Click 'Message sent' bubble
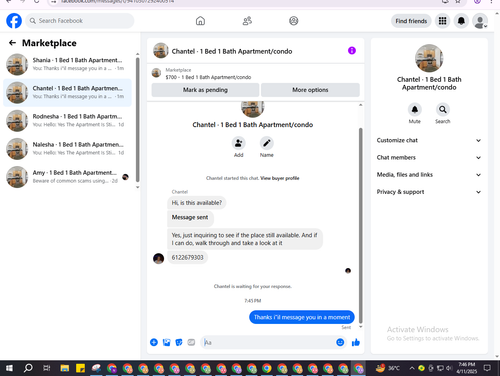This screenshot has width=500, height=376. click(x=190, y=218)
